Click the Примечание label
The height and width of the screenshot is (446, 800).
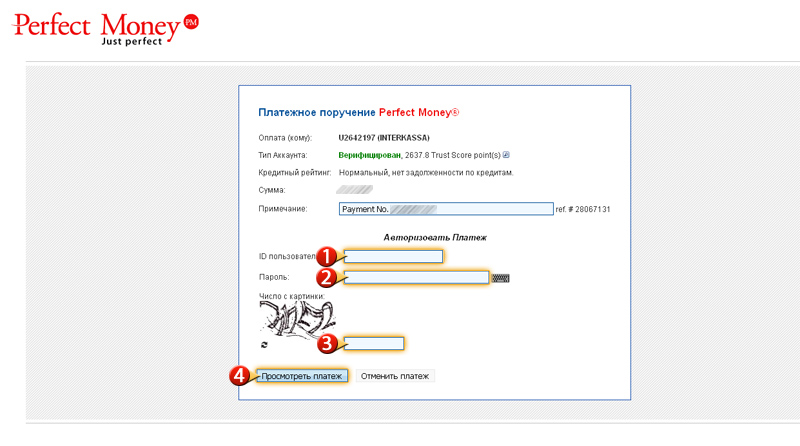point(283,209)
